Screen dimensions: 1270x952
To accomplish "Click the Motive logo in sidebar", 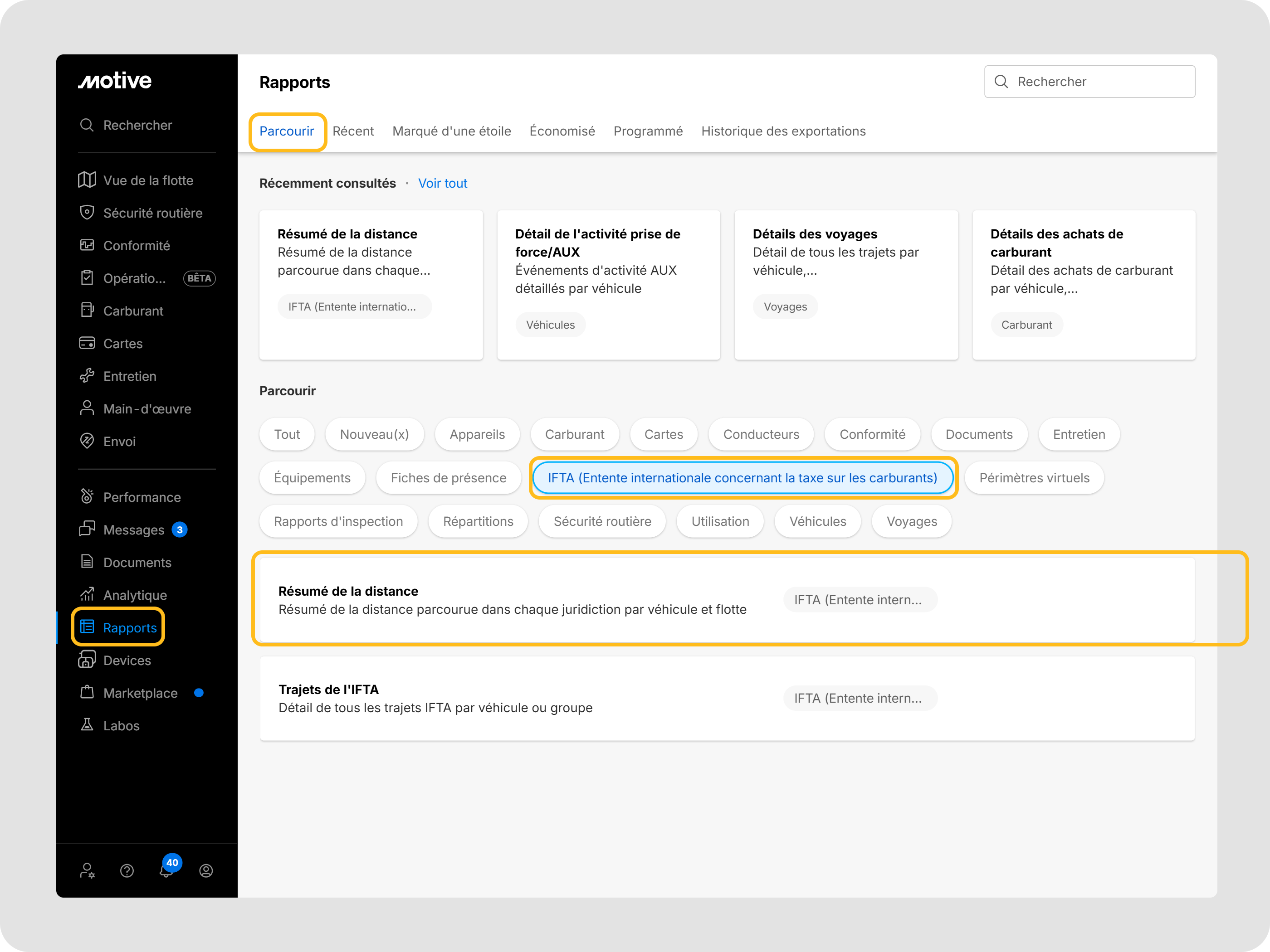I will tap(115, 81).
